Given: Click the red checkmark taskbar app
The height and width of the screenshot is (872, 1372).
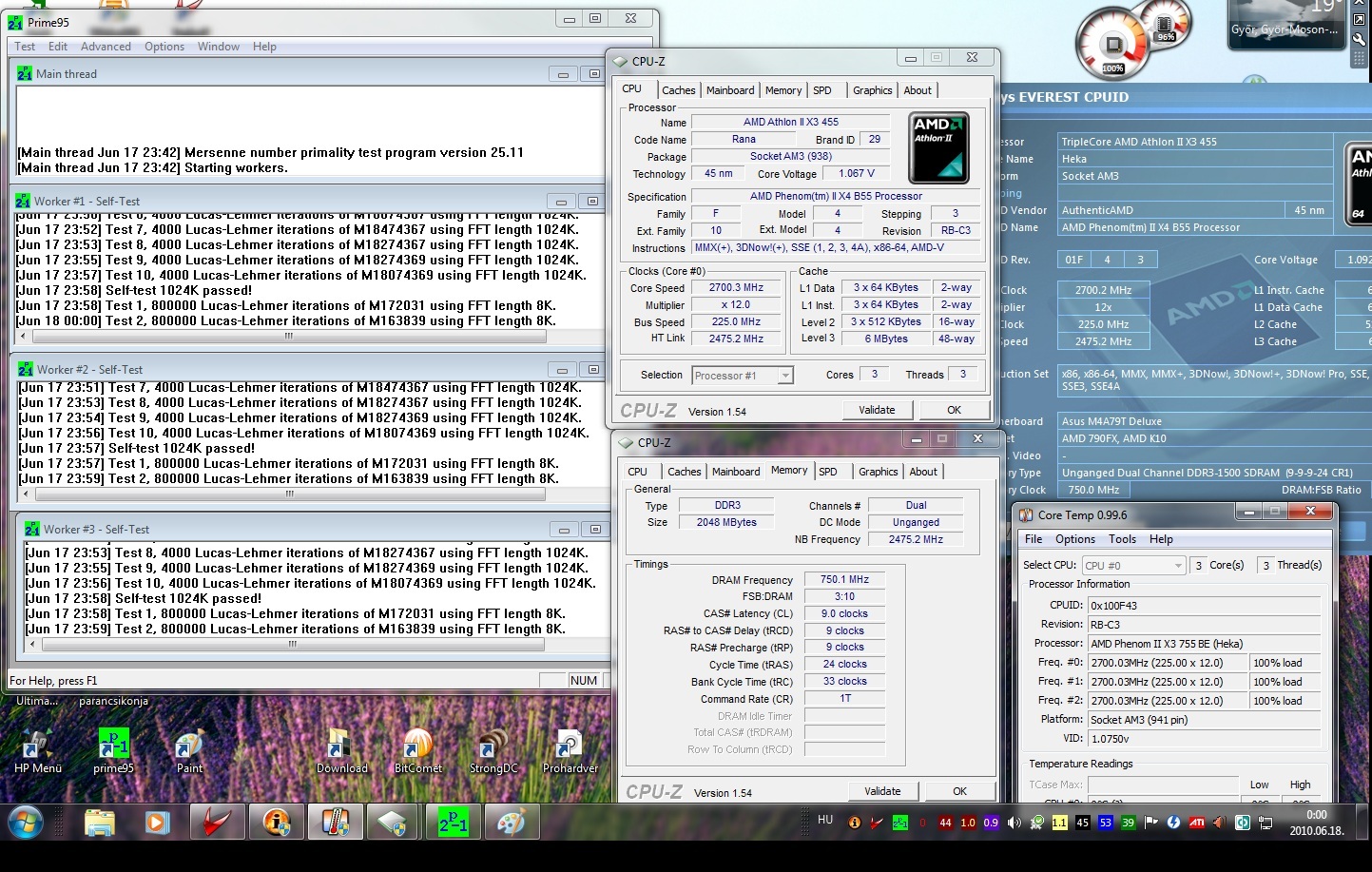Looking at the screenshot, I should (218, 823).
